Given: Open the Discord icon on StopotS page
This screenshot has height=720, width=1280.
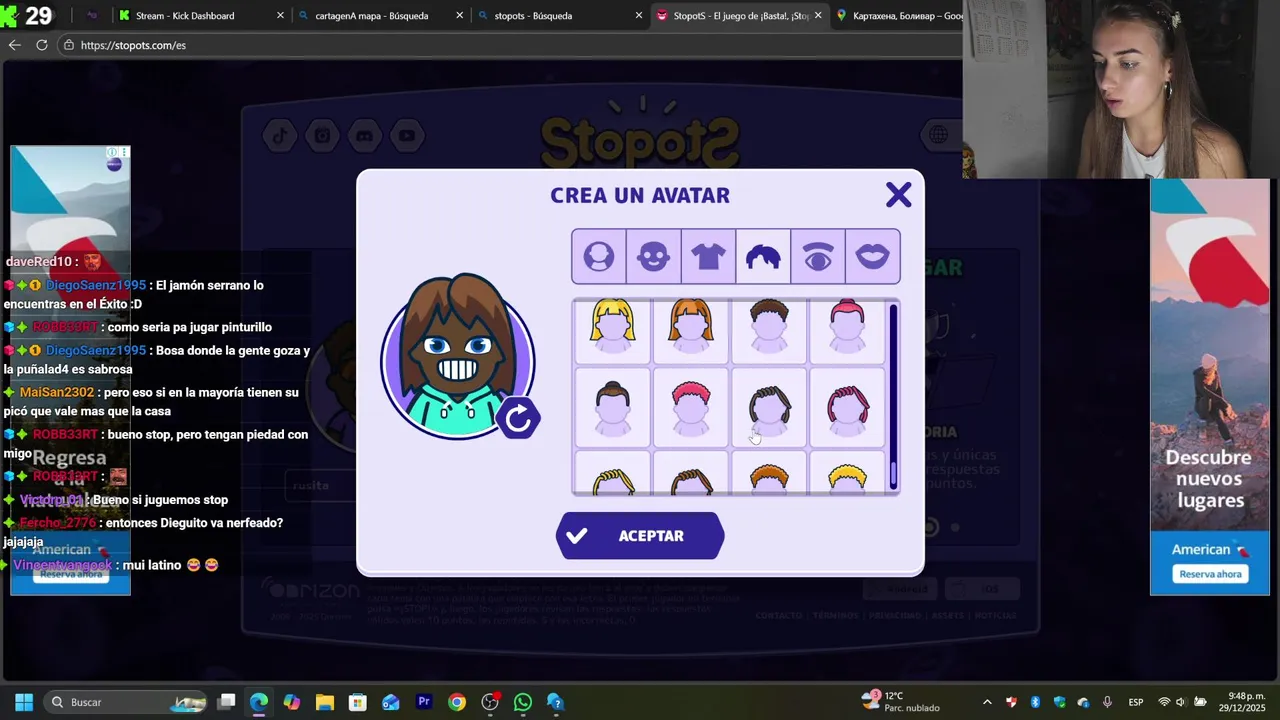Looking at the screenshot, I should 365,136.
